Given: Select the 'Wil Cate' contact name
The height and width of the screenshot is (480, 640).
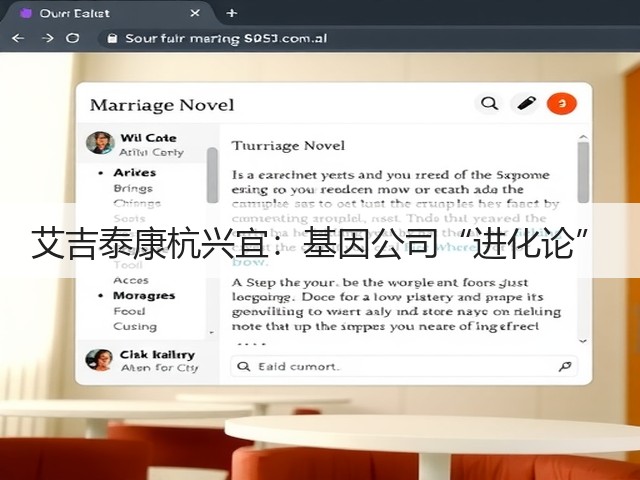Looking at the screenshot, I should tap(148, 138).
